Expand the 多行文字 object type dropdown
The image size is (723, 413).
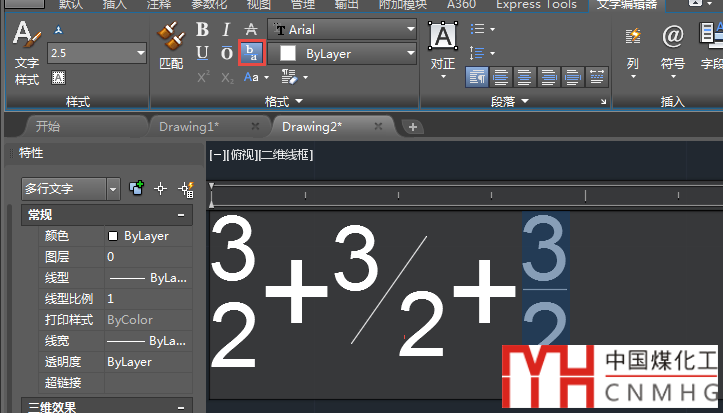(112, 188)
